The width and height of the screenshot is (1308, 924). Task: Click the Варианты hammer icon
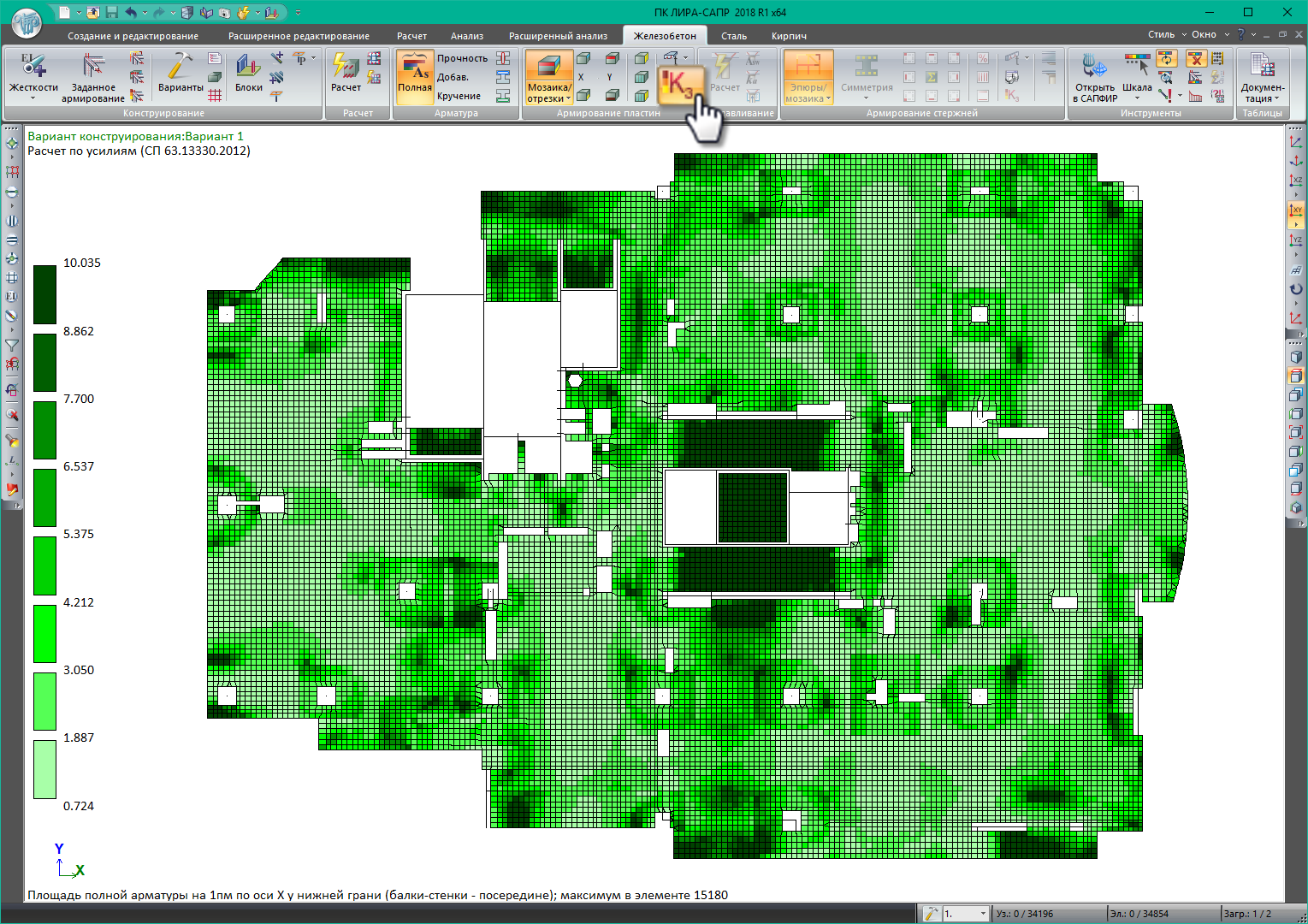pyautogui.click(x=181, y=74)
